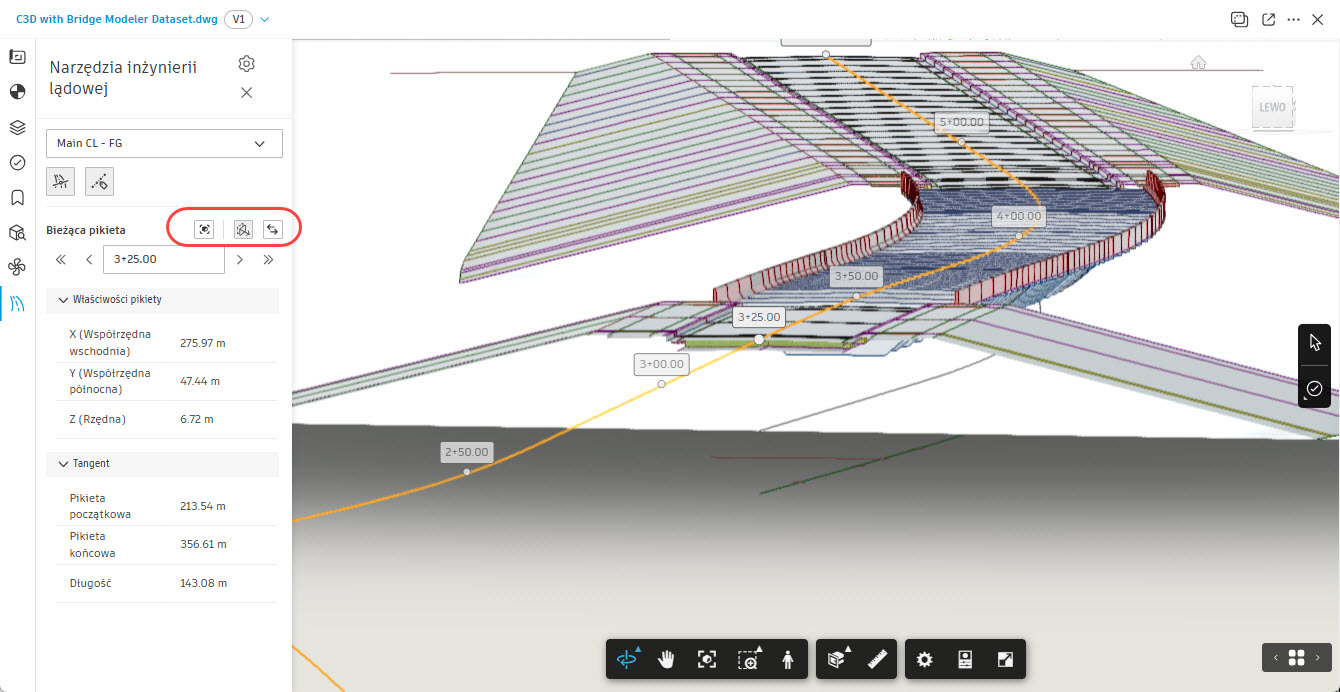Activate the Pan hand tool
1340x692 pixels.
pyautogui.click(x=667, y=660)
